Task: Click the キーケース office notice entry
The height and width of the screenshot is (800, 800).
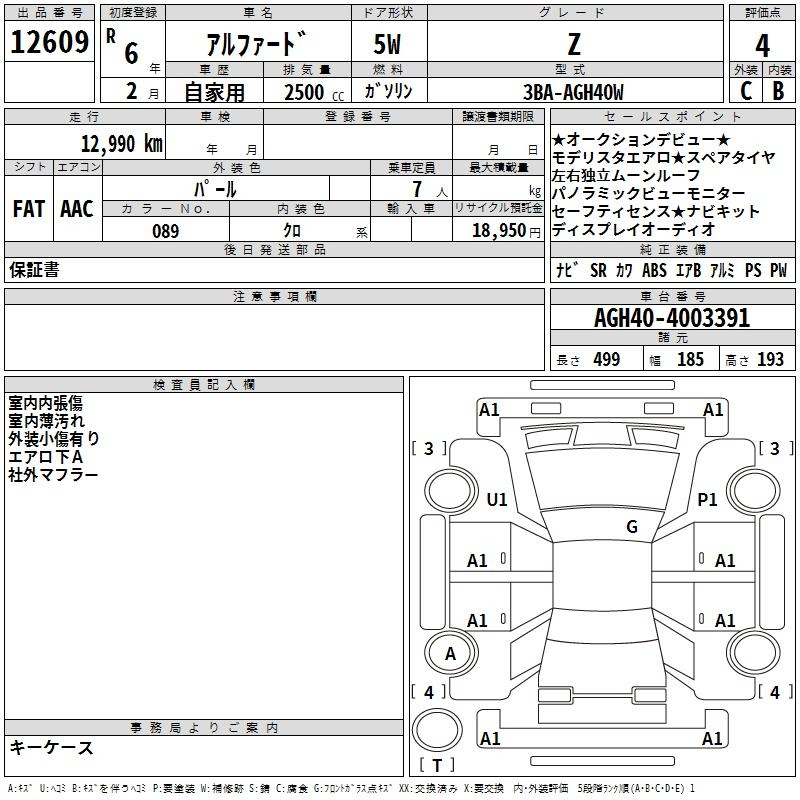Action: 52,747
